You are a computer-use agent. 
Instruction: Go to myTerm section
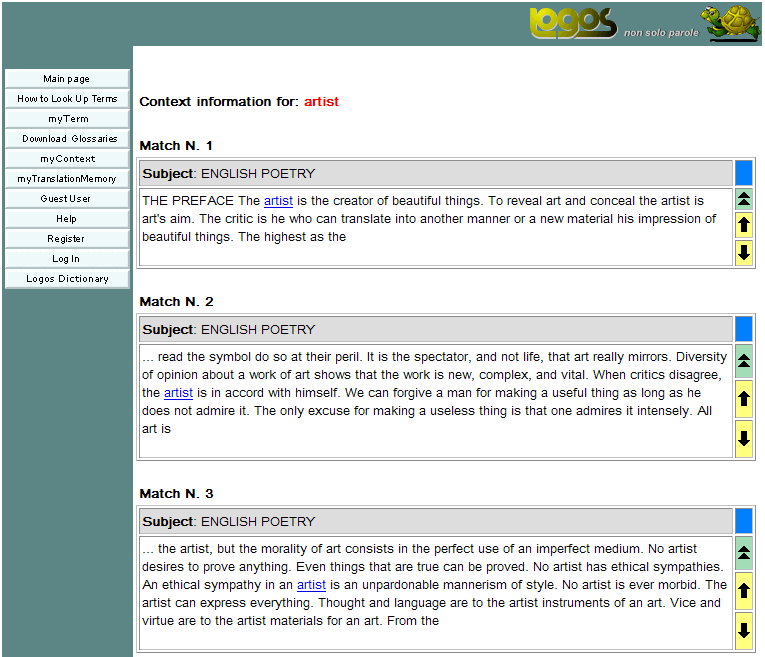67,119
